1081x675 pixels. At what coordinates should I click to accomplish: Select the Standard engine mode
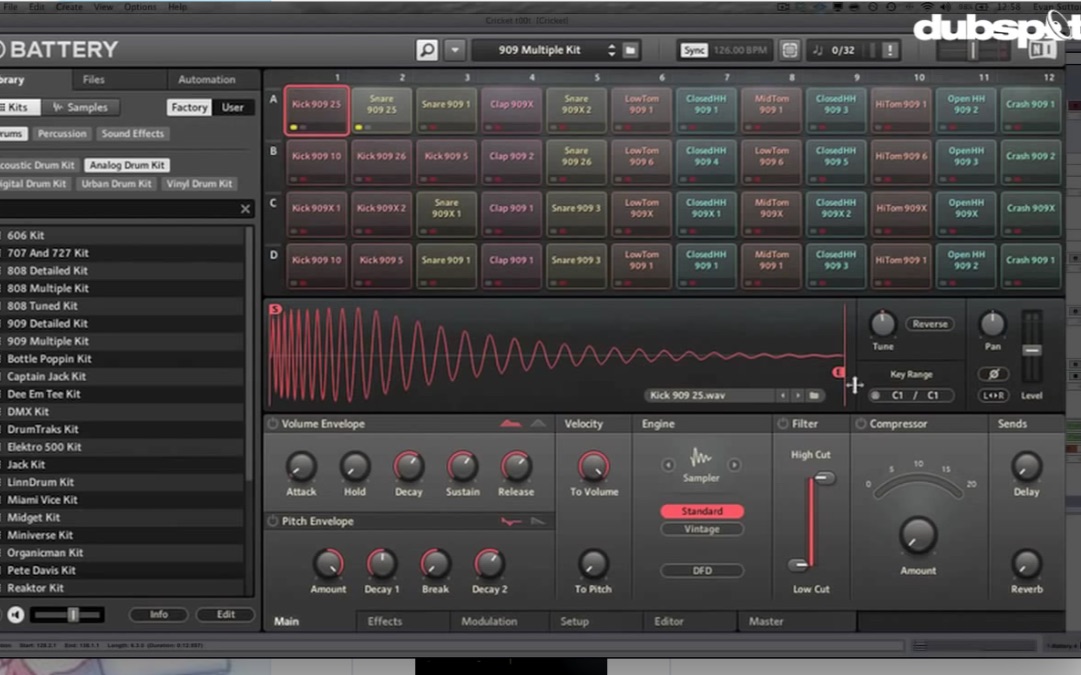pyautogui.click(x=702, y=511)
